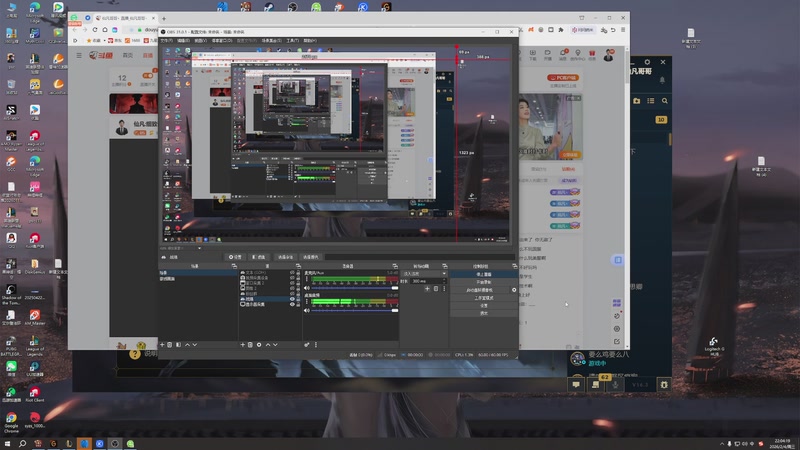Viewport: 800px width, 450px height.
Task: Hide the 显示器采集 source
Action: (x=292, y=304)
